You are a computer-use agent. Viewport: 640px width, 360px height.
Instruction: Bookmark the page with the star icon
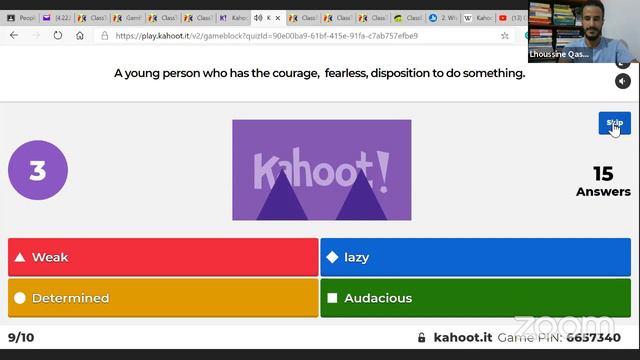coord(504,36)
